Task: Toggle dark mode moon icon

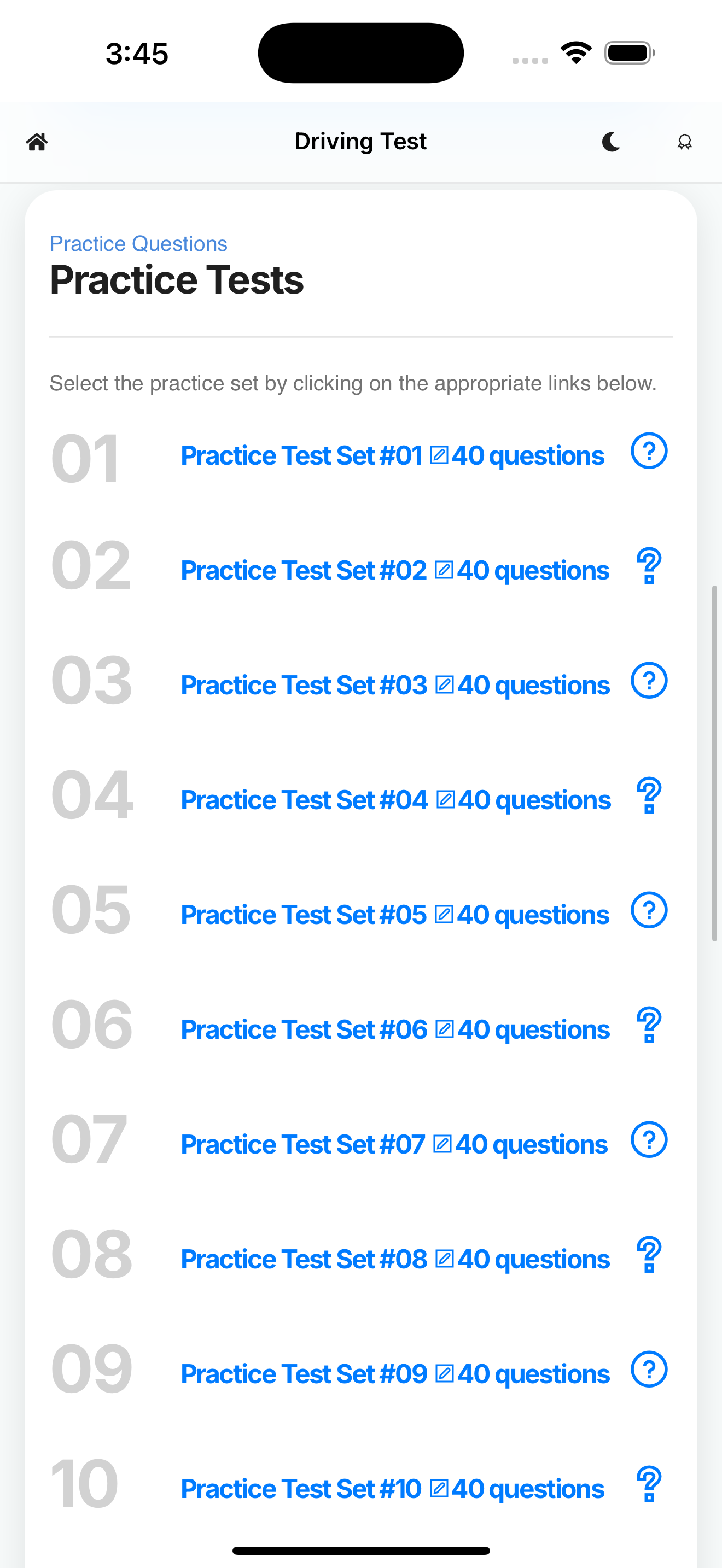Action: coord(611,142)
